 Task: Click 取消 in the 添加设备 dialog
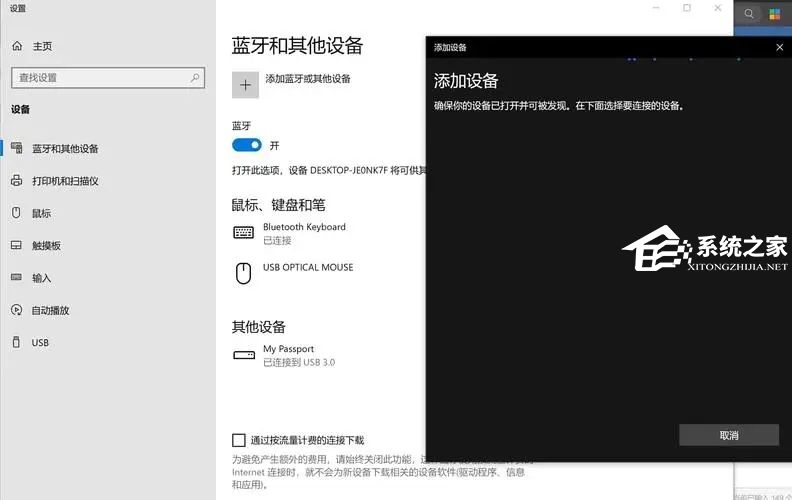point(729,435)
